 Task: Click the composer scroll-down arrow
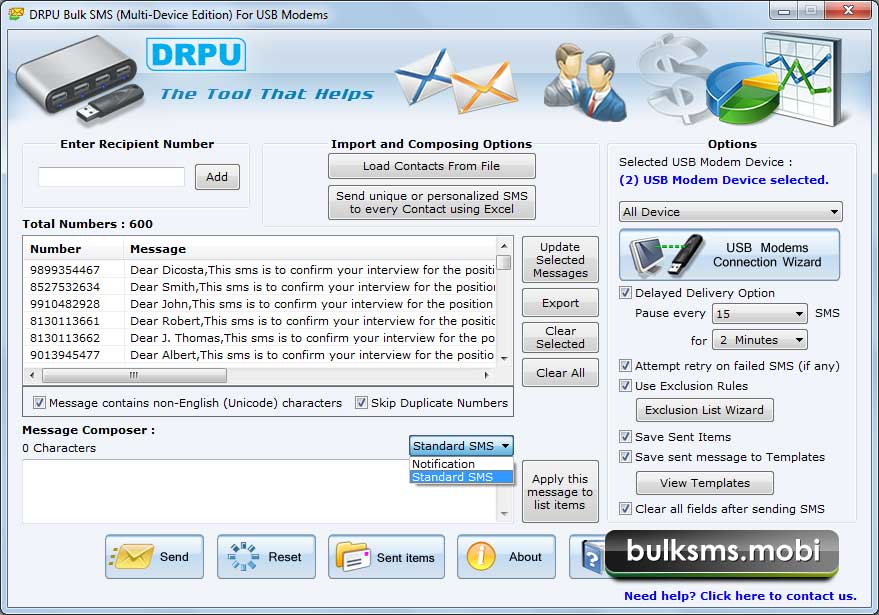(x=504, y=514)
